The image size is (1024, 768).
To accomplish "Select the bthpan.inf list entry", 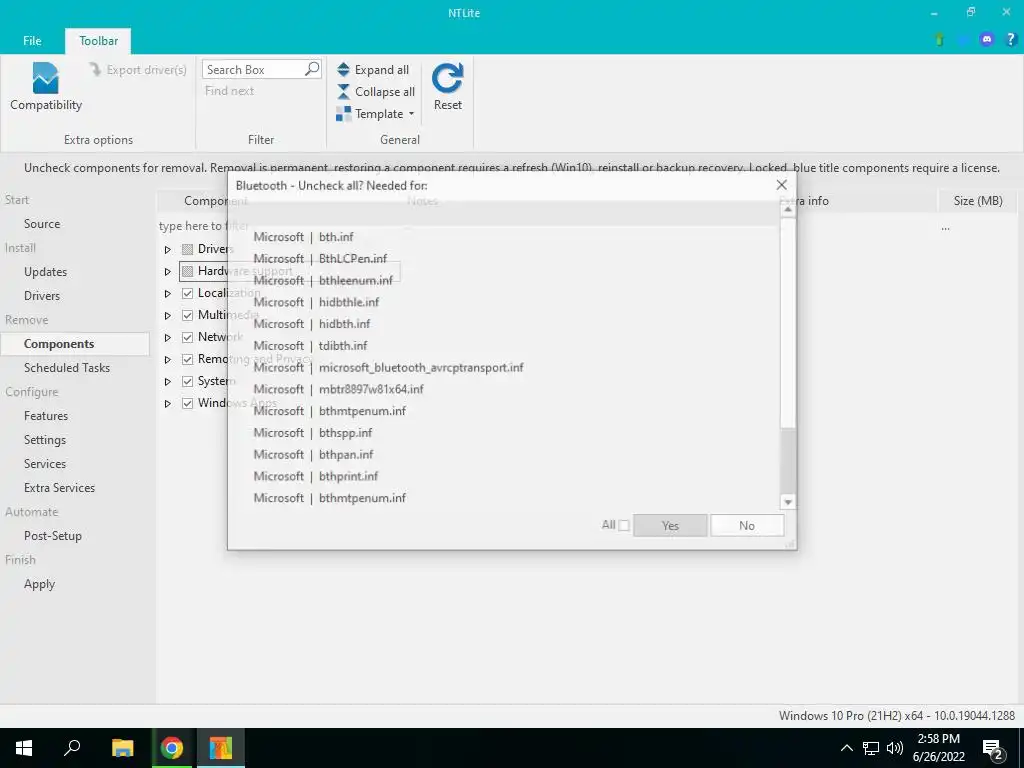I will 345,455.
